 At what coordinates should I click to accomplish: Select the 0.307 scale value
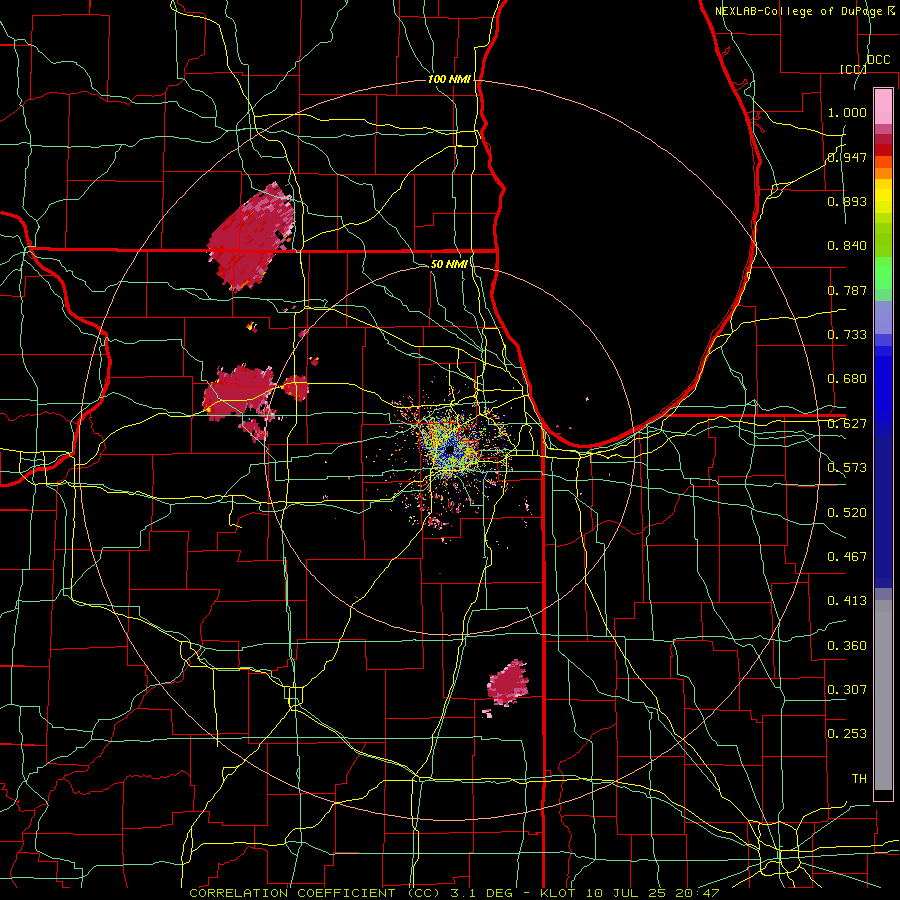click(x=847, y=690)
